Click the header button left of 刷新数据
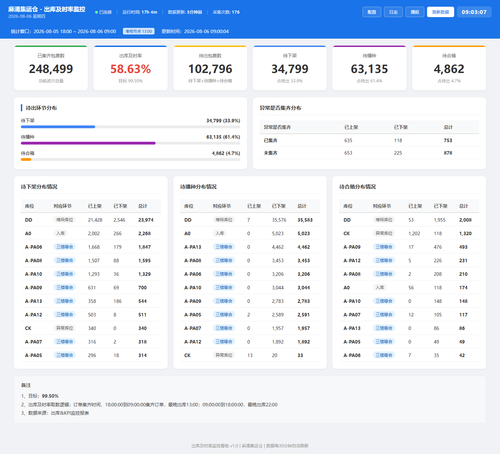The width and height of the screenshot is (500, 454). pos(415,12)
